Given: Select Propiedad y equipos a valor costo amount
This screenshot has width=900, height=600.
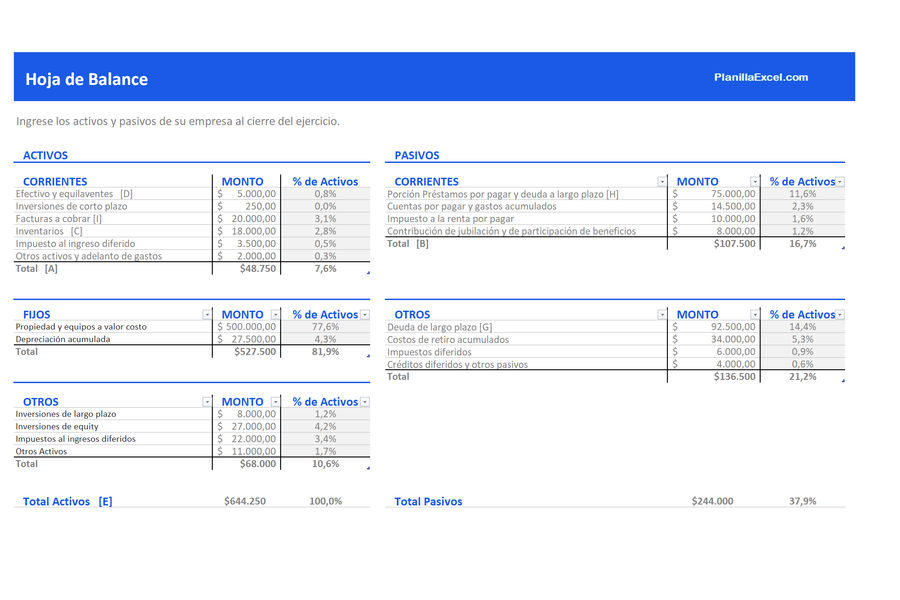Looking at the screenshot, I should tap(247, 327).
